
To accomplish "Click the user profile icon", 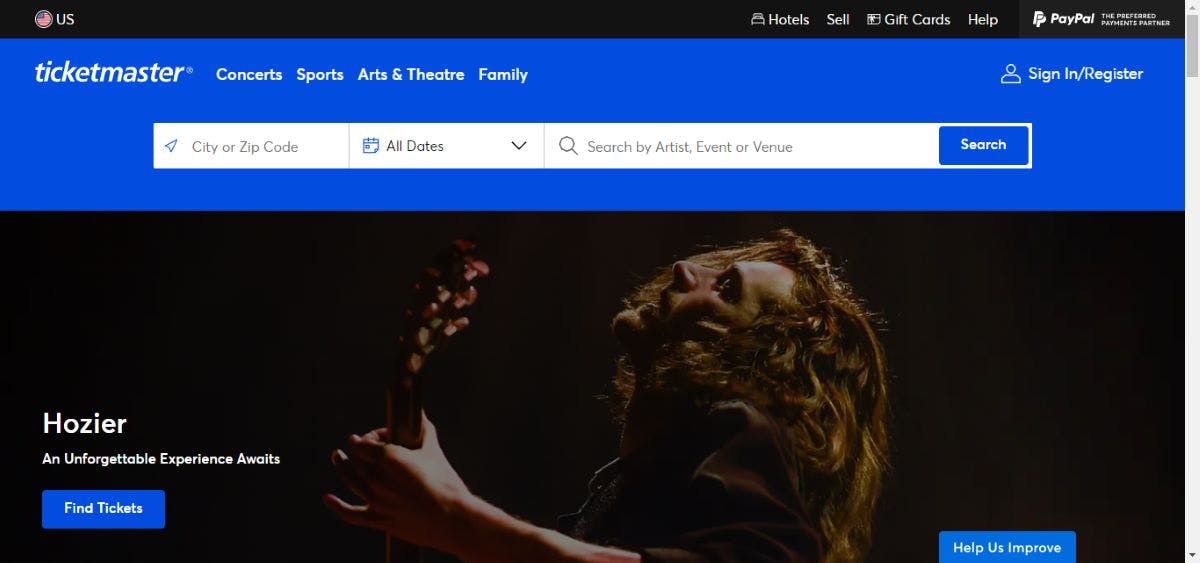I will coord(1010,74).
